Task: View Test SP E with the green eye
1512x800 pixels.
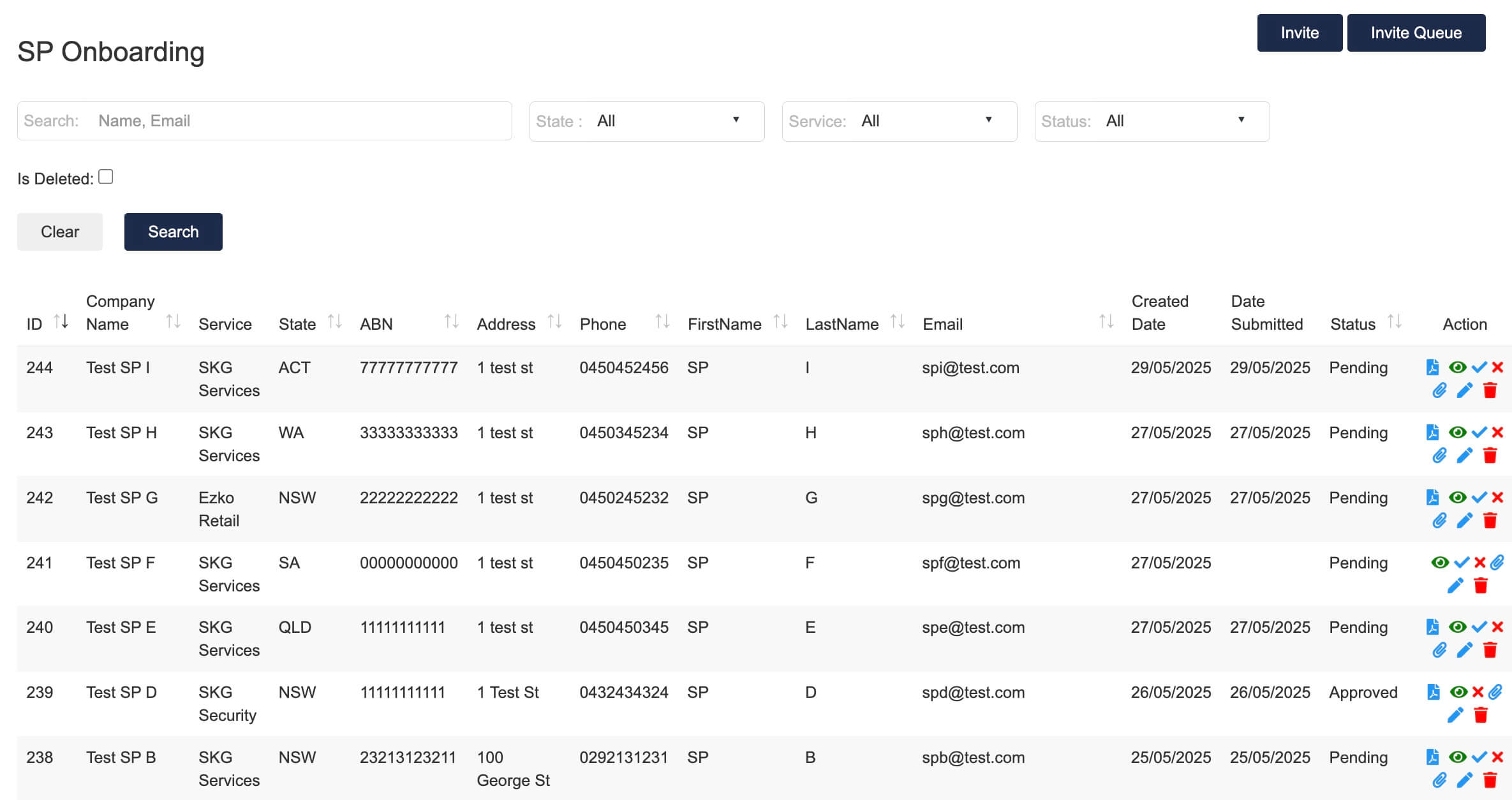Action: tap(1457, 627)
